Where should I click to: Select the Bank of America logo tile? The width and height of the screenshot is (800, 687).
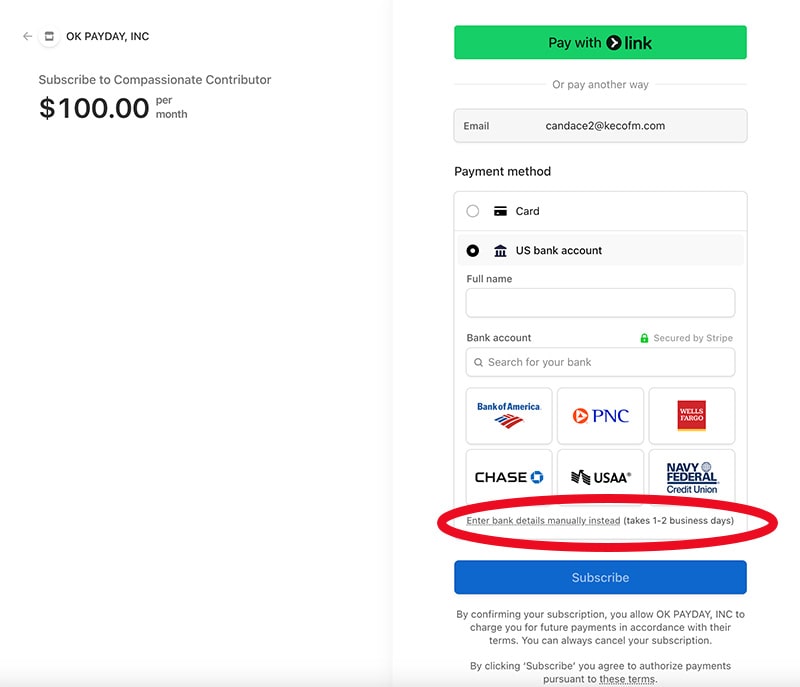[509, 415]
